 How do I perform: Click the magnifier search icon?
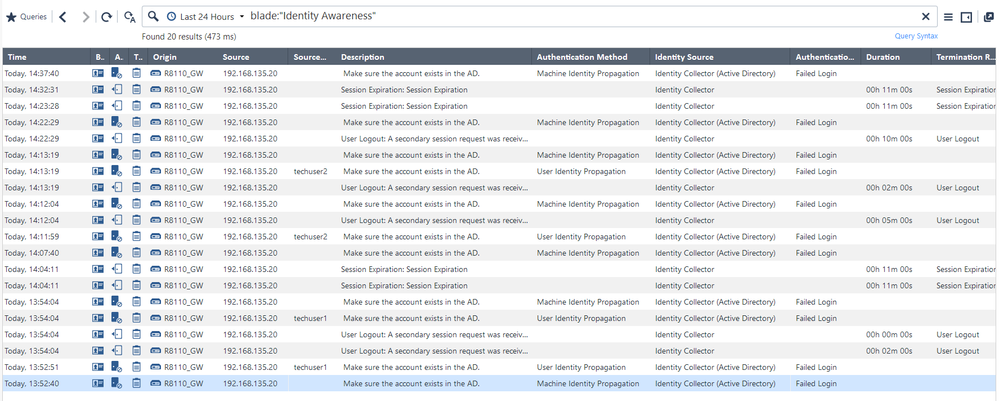(x=152, y=17)
